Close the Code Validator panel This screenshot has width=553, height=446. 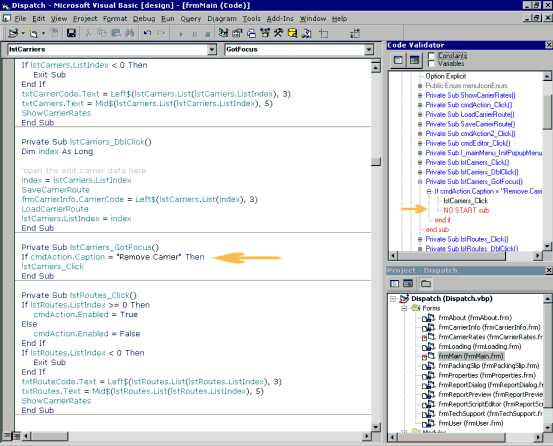pyautogui.click(x=548, y=45)
